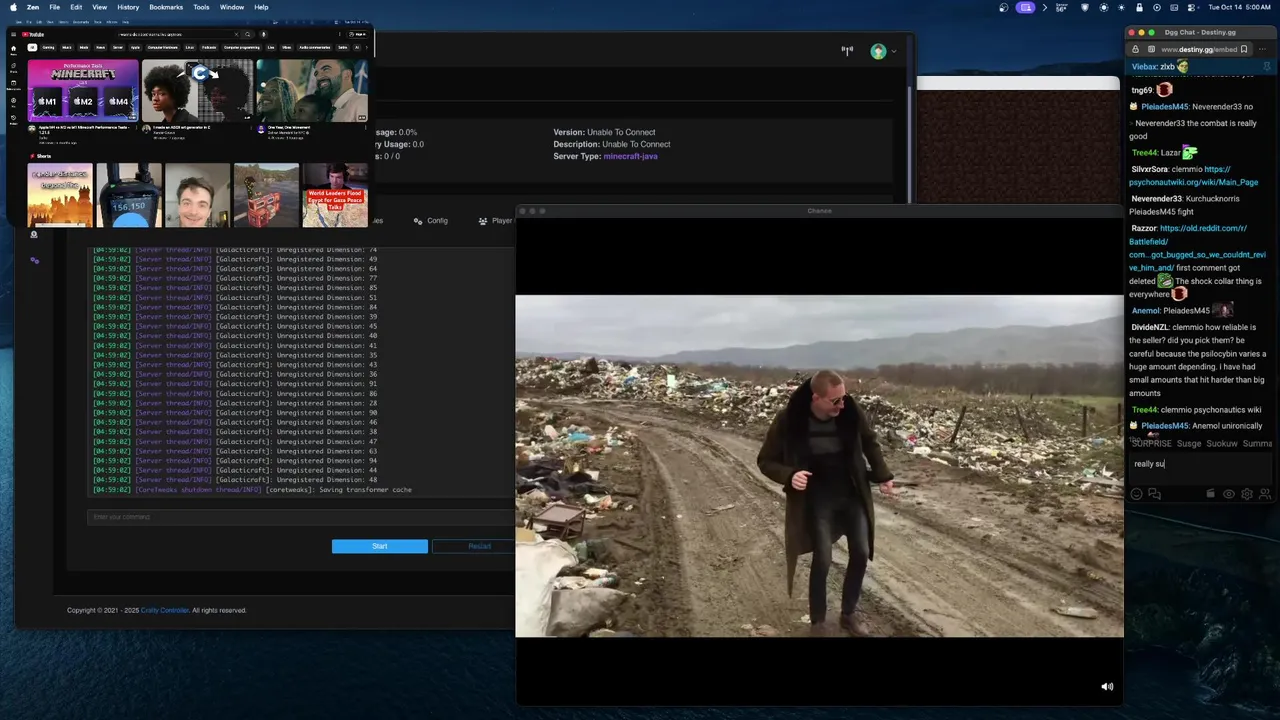
Task: Click the signal icon beside Crafty avatar
Action: [x=847, y=51]
